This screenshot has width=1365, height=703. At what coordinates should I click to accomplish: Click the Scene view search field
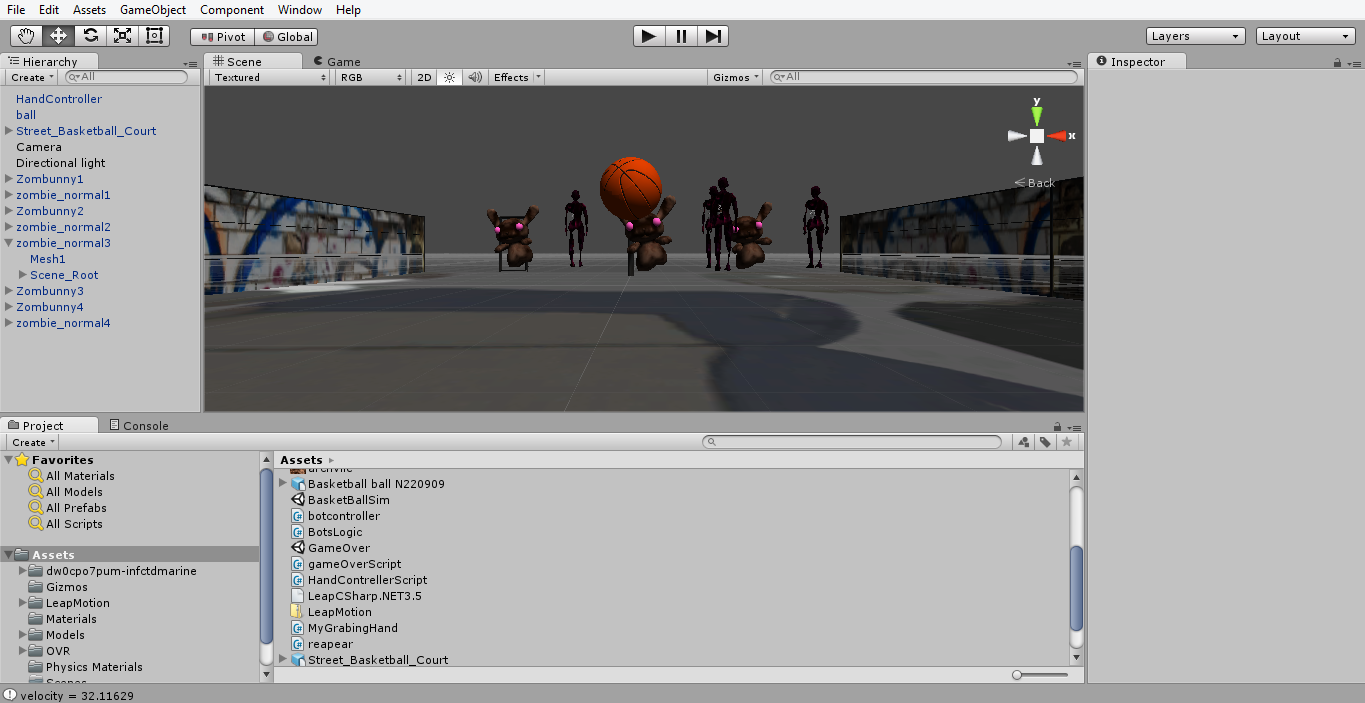[x=924, y=77]
